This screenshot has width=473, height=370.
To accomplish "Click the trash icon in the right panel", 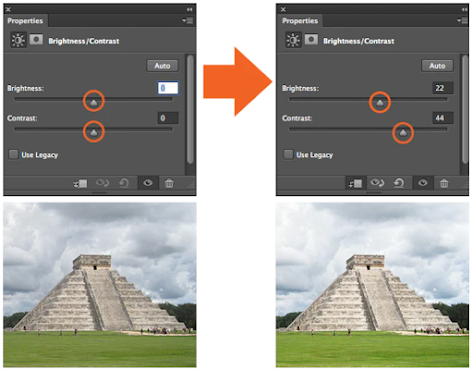I will pos(444,183).
